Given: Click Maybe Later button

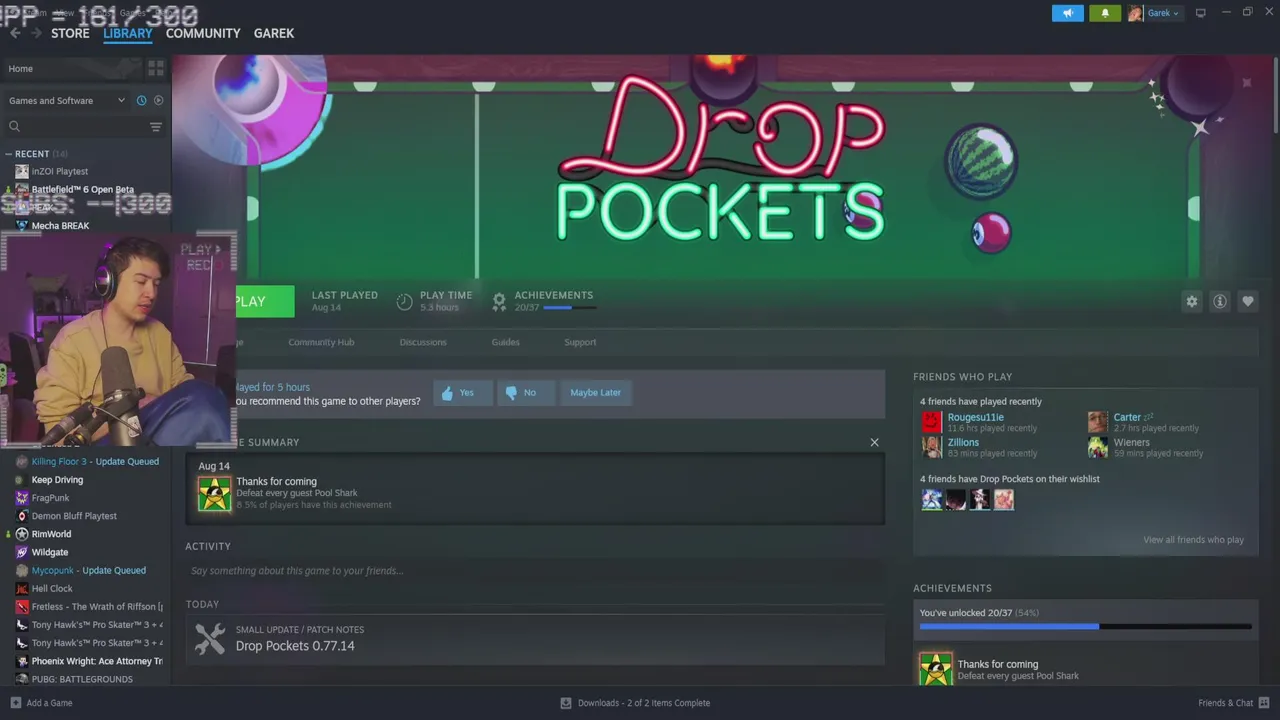Looking at the screenshot, I should click(x=595, y=393).
